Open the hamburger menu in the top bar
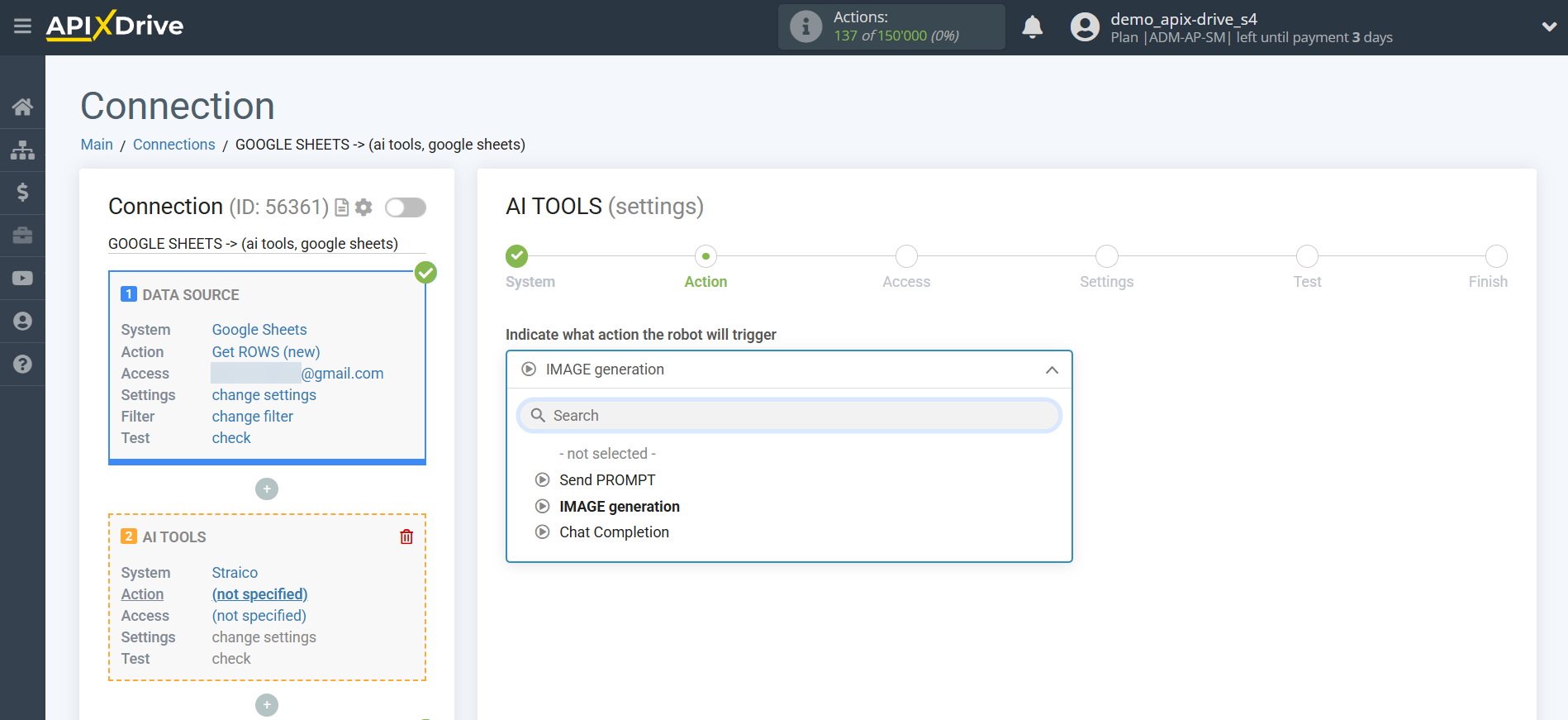1568x720 pixels. pos(22,26)
